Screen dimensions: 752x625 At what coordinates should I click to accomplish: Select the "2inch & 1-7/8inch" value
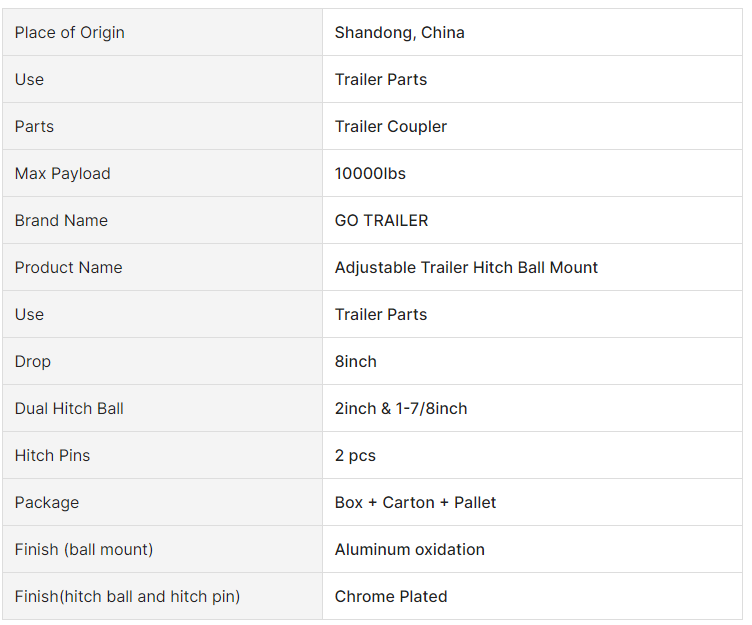(x=400, y=408)
